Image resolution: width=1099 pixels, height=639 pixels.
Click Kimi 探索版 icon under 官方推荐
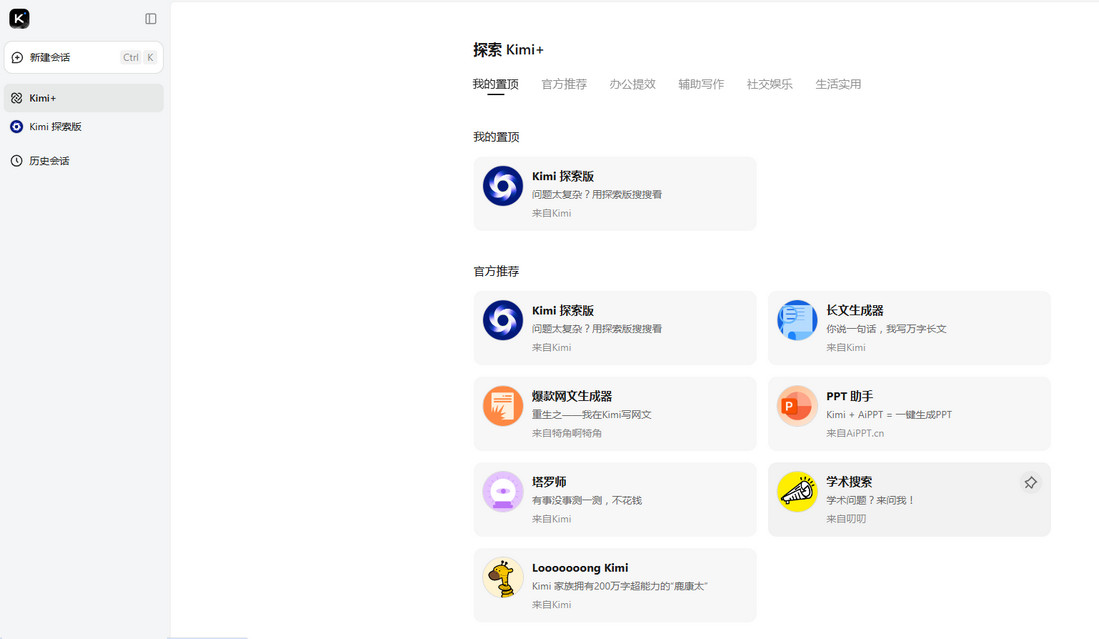(503, 320)
